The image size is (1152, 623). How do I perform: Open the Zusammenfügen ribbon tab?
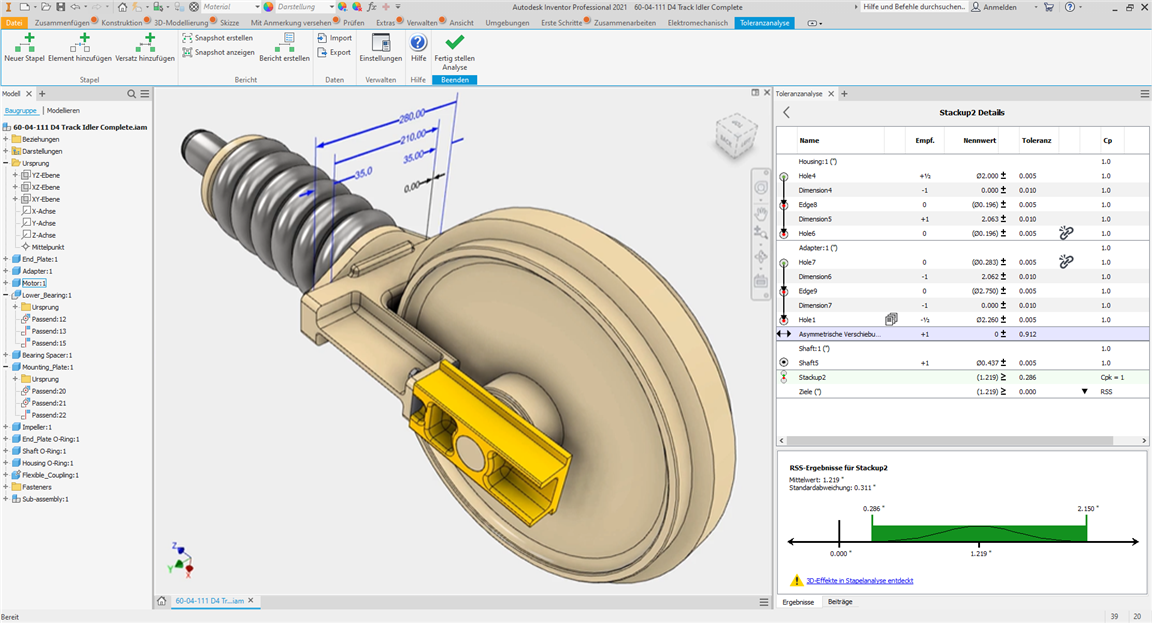click(x=61, y=22)
